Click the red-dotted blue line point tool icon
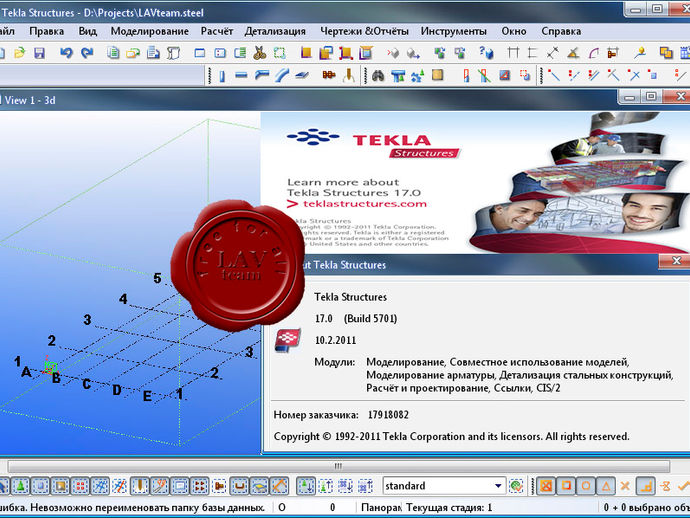 pos(554,76)
